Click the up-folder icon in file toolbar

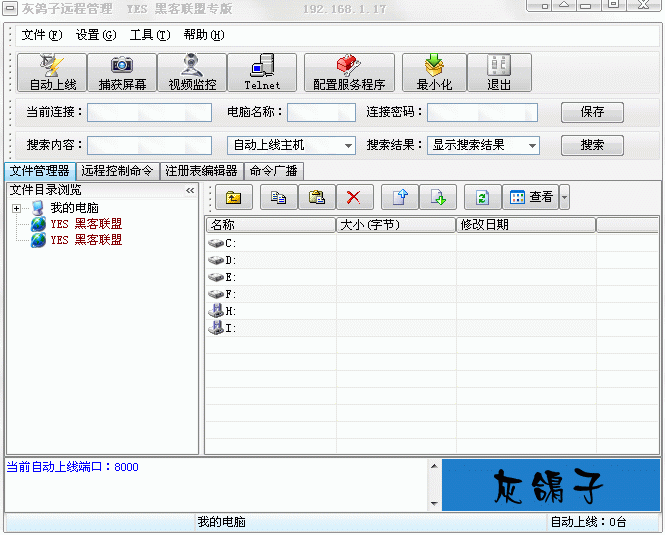(x=233, y=198)
